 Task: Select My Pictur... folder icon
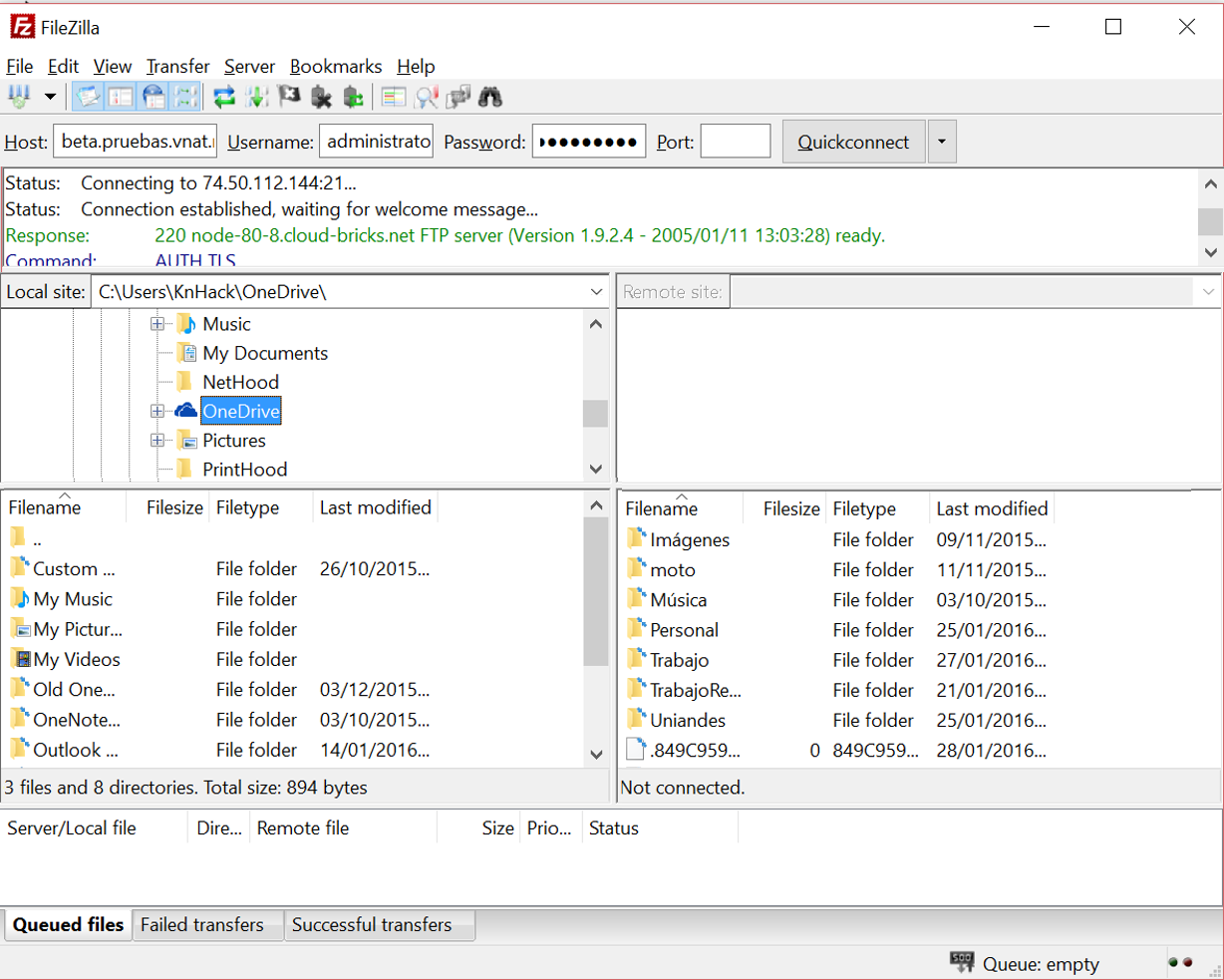20,628
